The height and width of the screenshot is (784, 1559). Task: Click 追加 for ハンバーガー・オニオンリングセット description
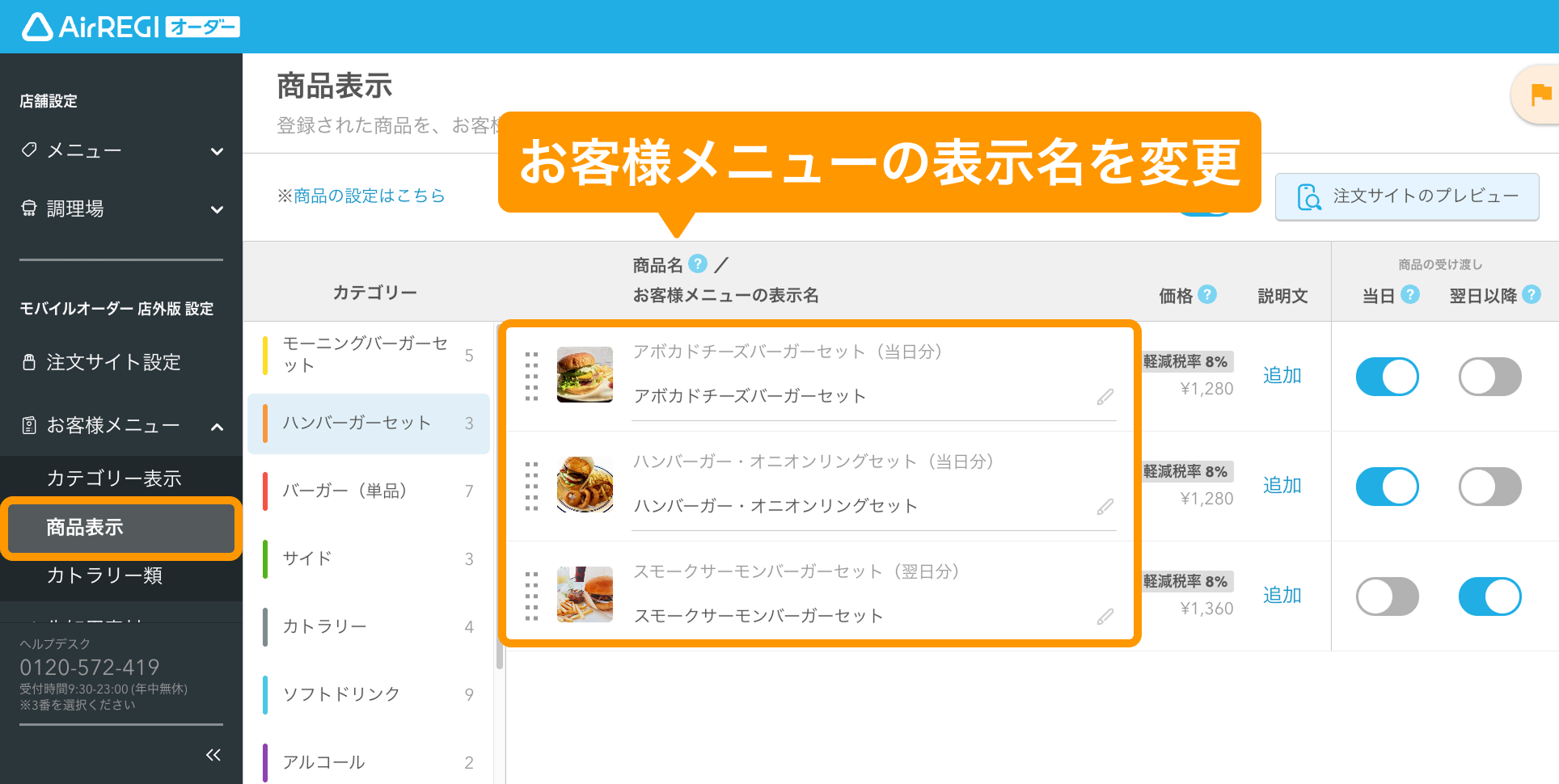[1282, 485]
